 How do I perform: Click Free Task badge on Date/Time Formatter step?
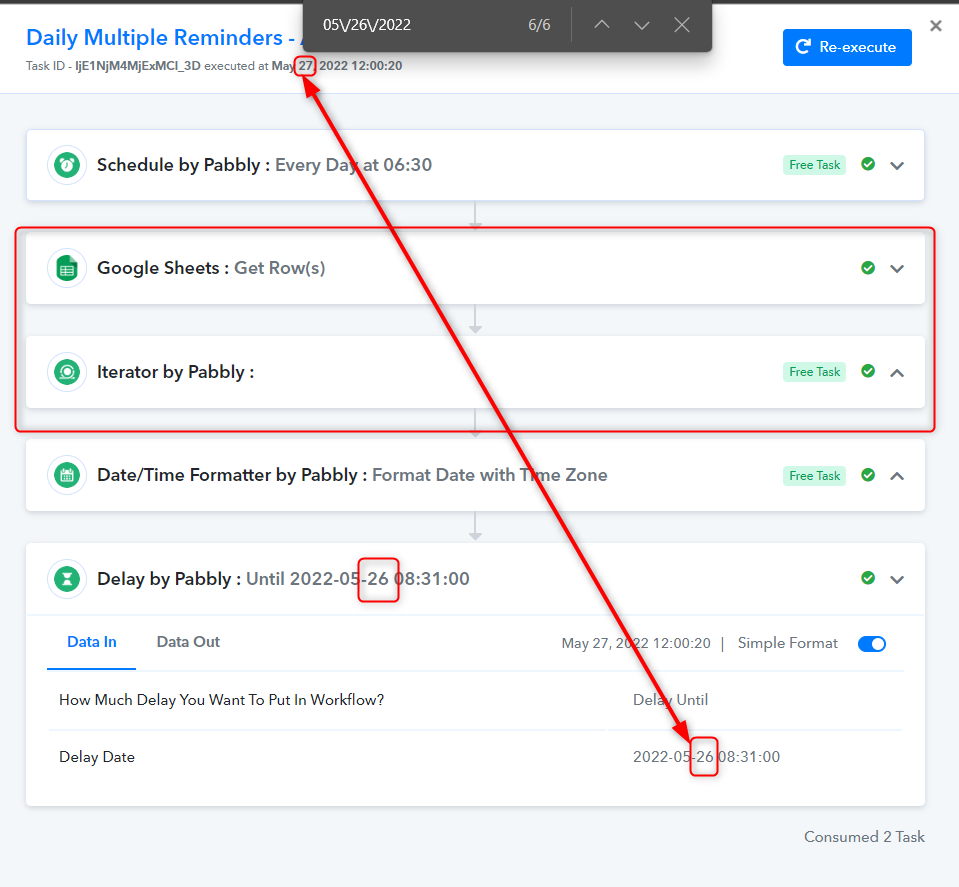tap(815, 475)
